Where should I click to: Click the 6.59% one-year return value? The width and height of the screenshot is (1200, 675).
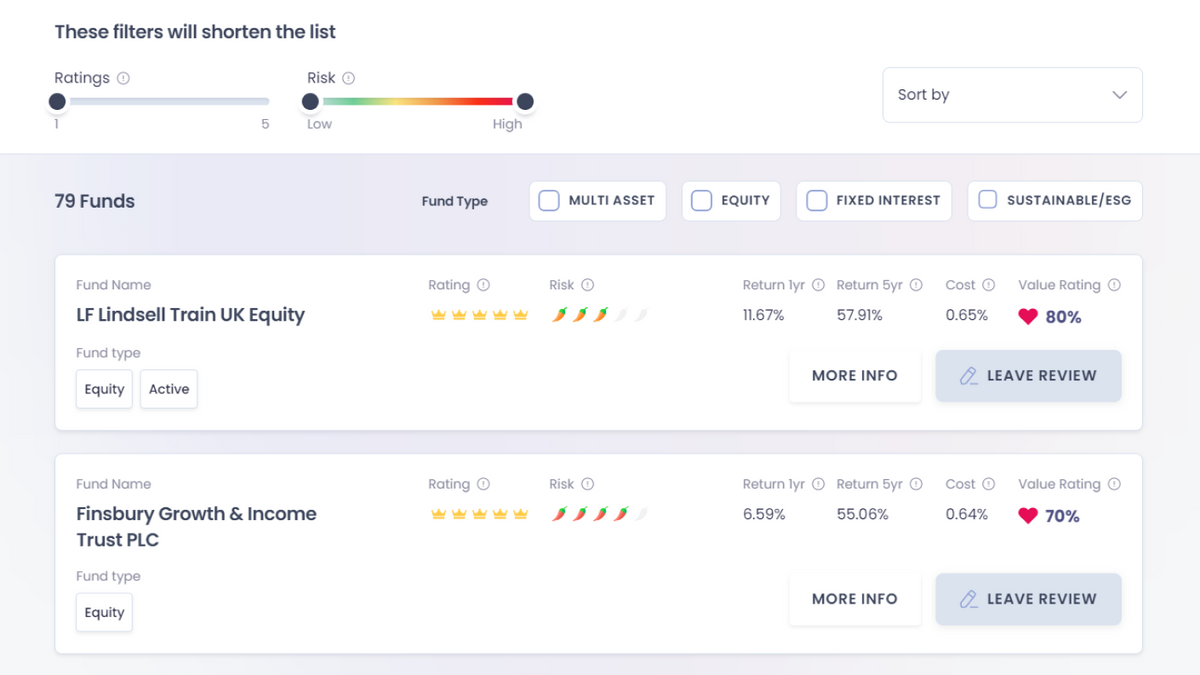click(763, 514)
